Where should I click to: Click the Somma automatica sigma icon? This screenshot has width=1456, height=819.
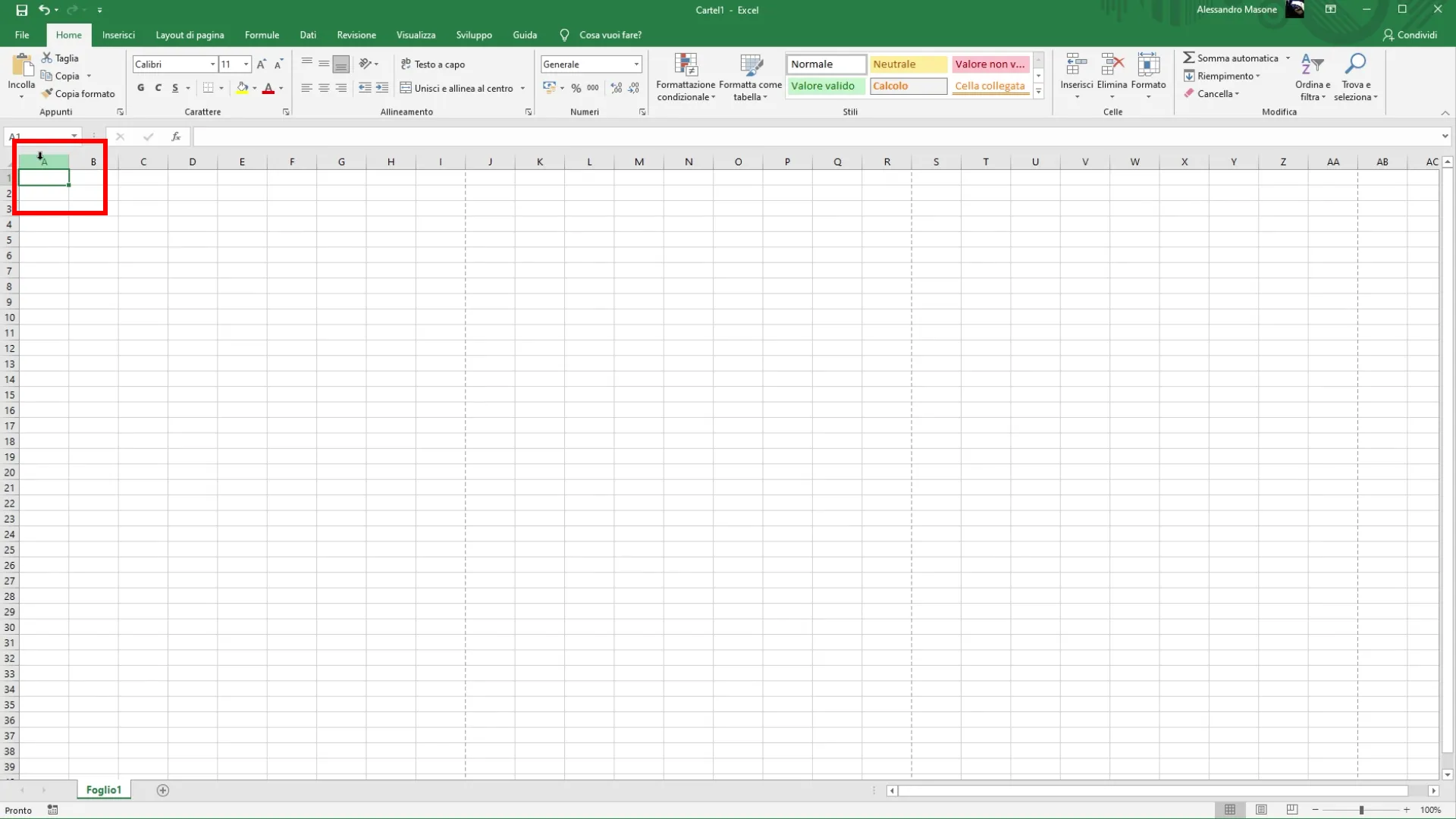point(1189,58)
